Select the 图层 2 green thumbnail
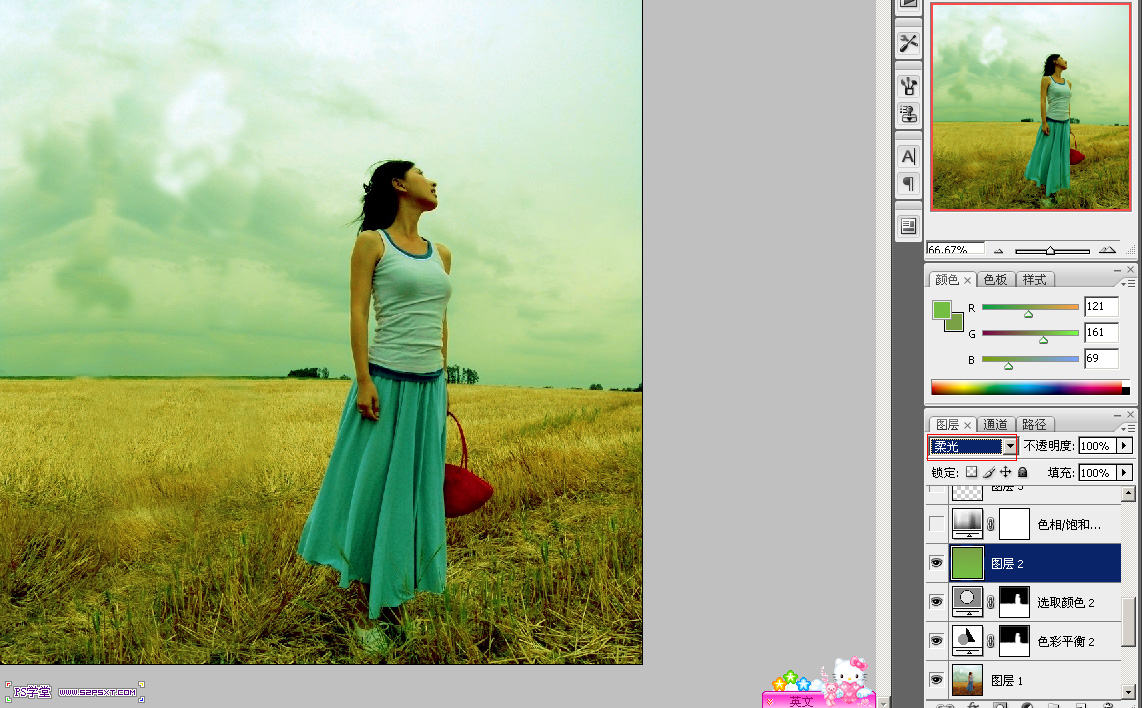The height and width of the screenshot is (708, 1142). (967, 563)
